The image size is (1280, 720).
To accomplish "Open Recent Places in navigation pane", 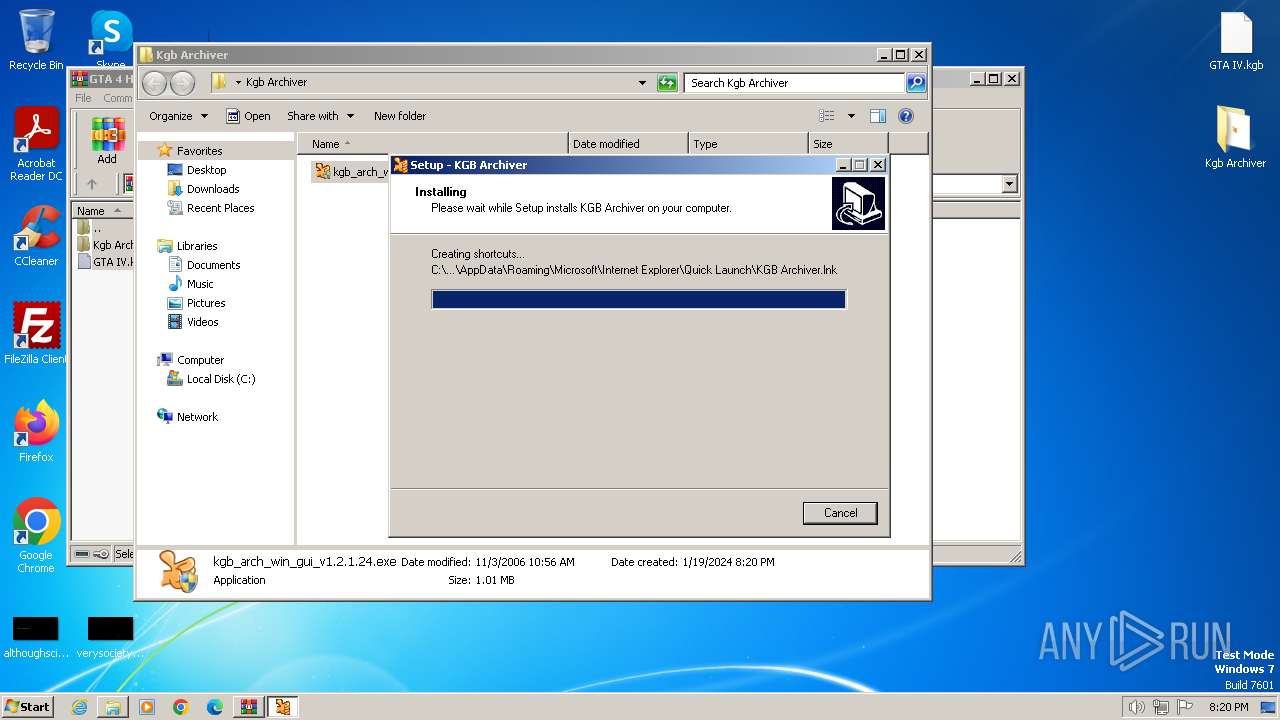I will point(220,208).
